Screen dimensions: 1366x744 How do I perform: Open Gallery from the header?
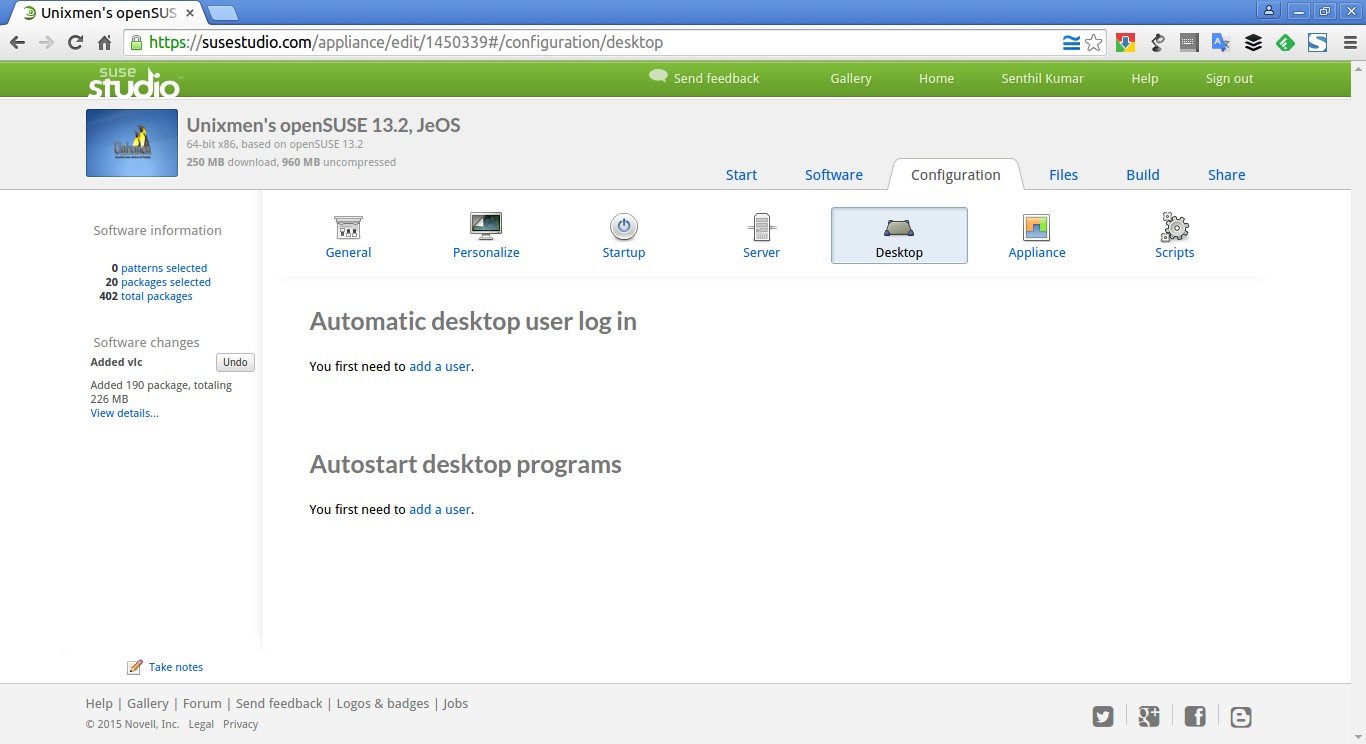[x=851, y=78]
